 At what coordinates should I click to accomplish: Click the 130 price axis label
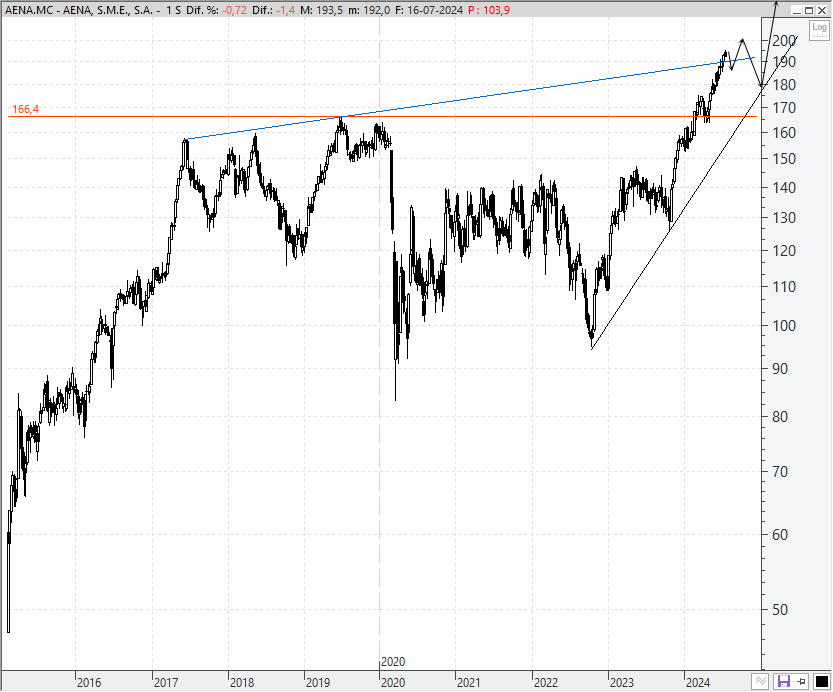pyautogui.click(x=784, y=218)
